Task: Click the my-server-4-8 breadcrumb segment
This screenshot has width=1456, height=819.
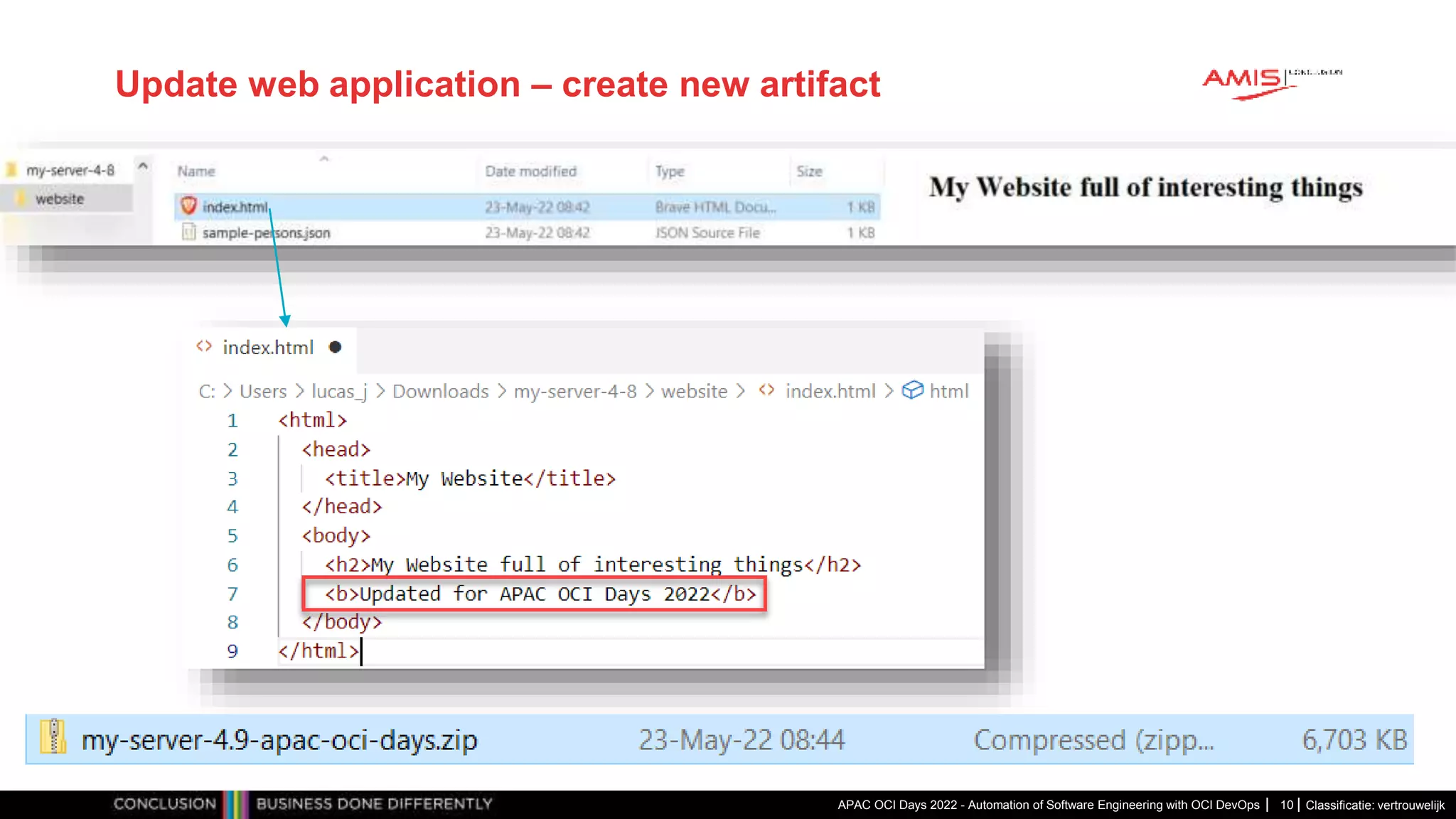Action: (x=575, y=391)
